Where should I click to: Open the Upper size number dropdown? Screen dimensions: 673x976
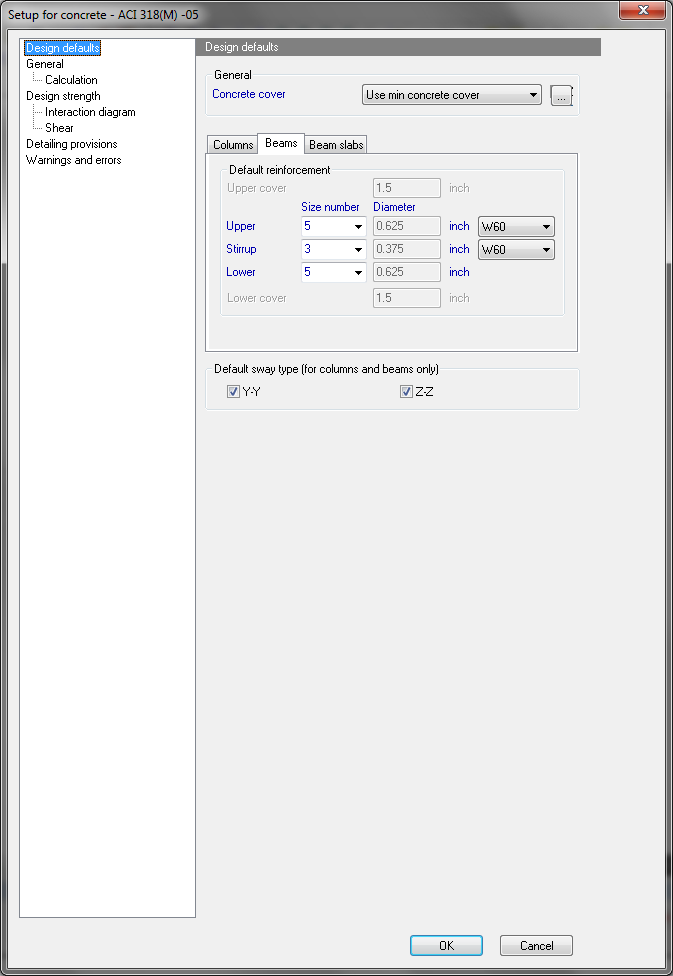[x=333, y=226]
